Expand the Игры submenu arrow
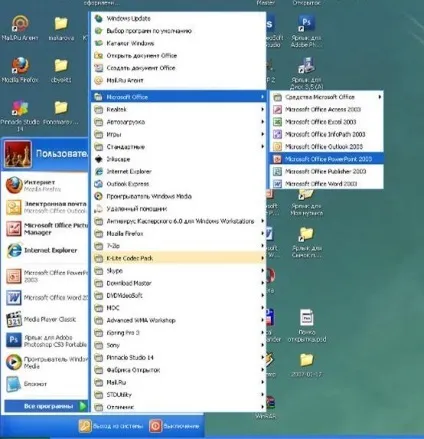Image resolution: width=424 pixels, height=439 pixels. pos(262,134)
